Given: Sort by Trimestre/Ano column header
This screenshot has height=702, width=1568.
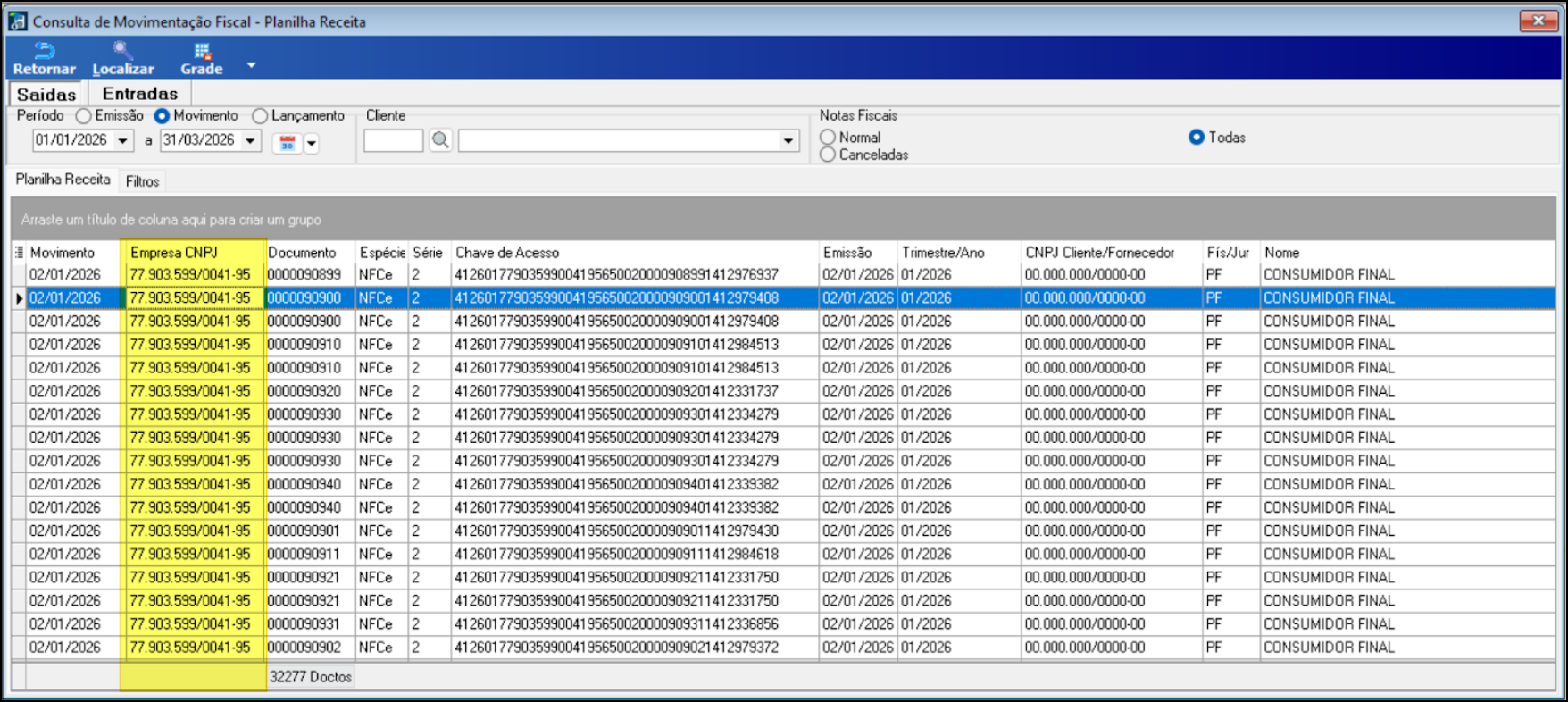Looking at the screenshot, I should 959,253.
